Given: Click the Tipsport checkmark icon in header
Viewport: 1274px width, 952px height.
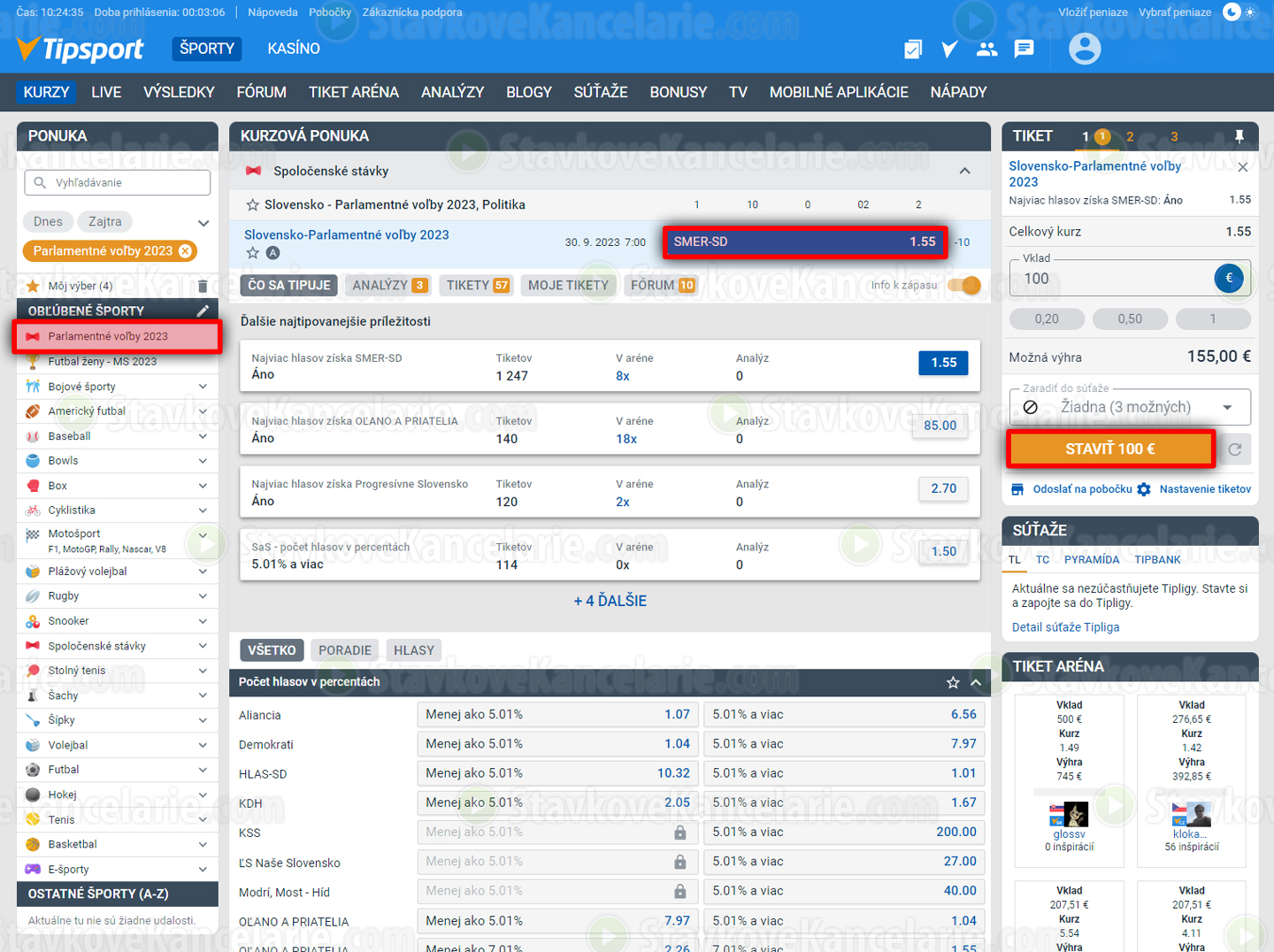Looking at the screenshot, I should (949, 50).
